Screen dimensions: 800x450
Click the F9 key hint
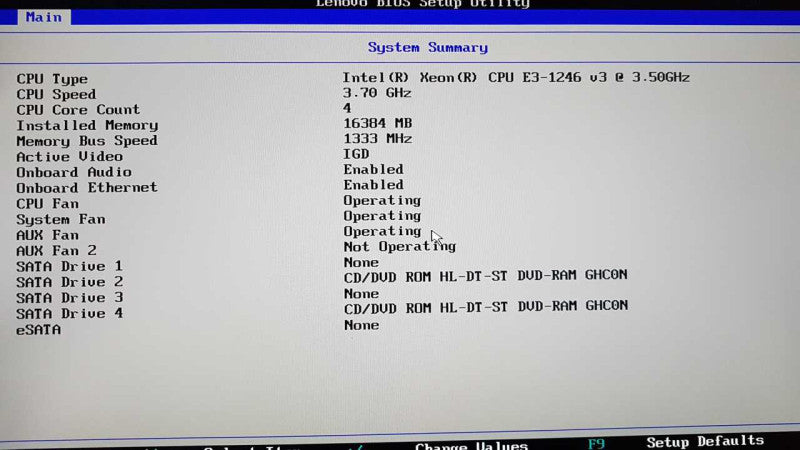coord(596,444)
